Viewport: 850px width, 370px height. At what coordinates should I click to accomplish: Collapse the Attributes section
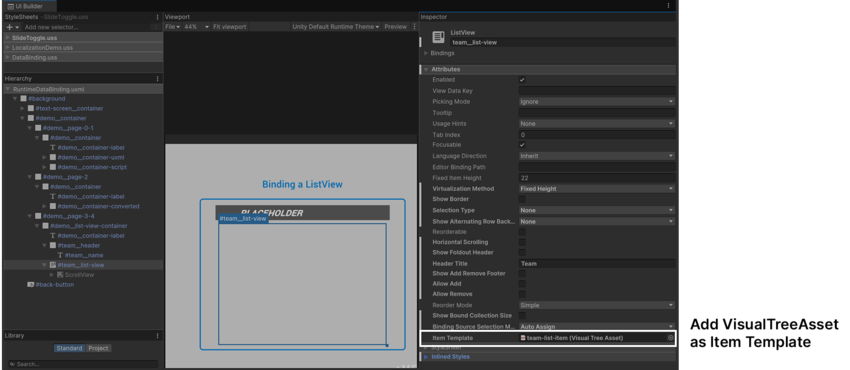click(x=426, y=69)
